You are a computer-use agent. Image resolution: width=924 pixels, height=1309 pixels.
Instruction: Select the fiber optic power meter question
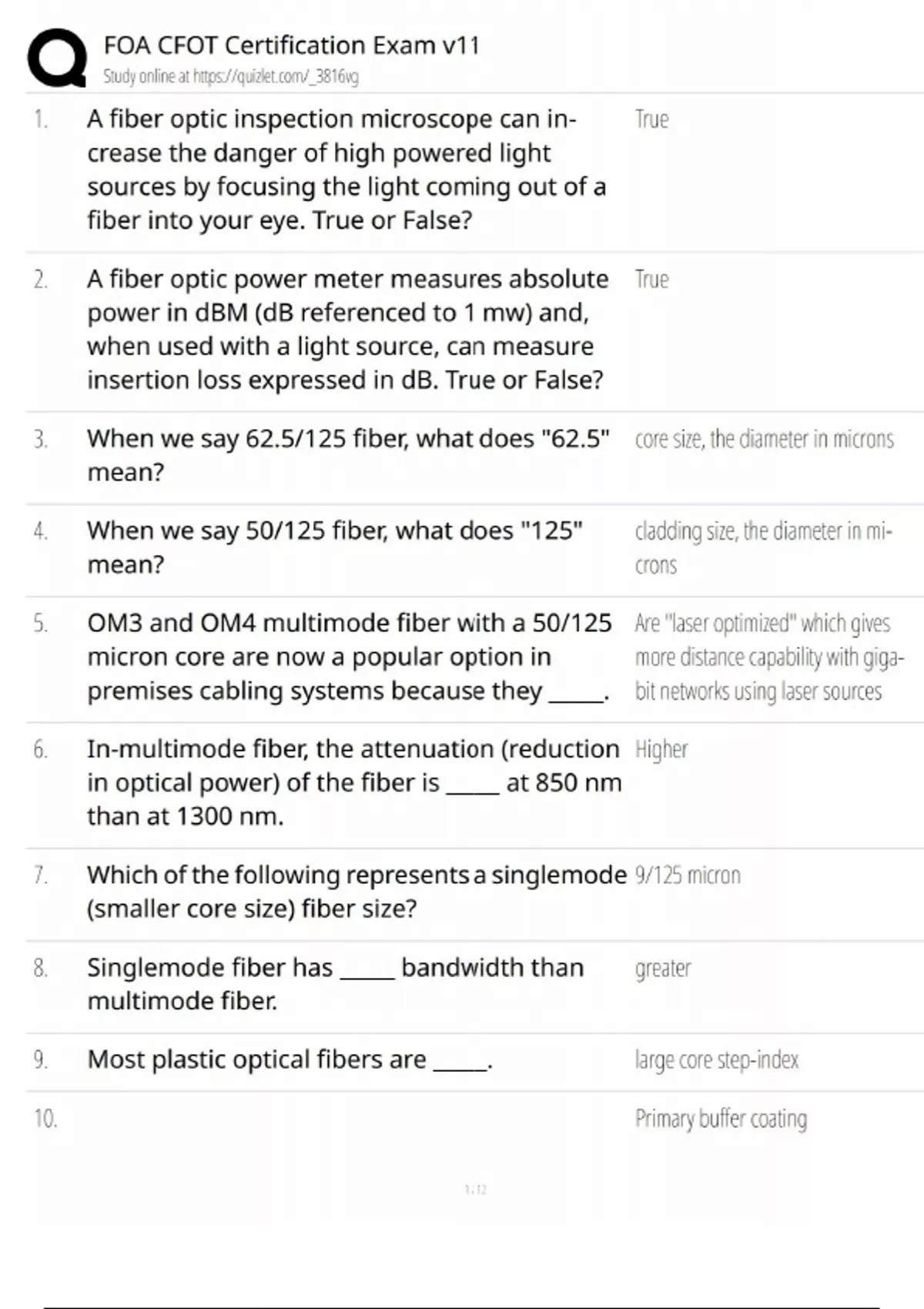[x=347, y=329]
